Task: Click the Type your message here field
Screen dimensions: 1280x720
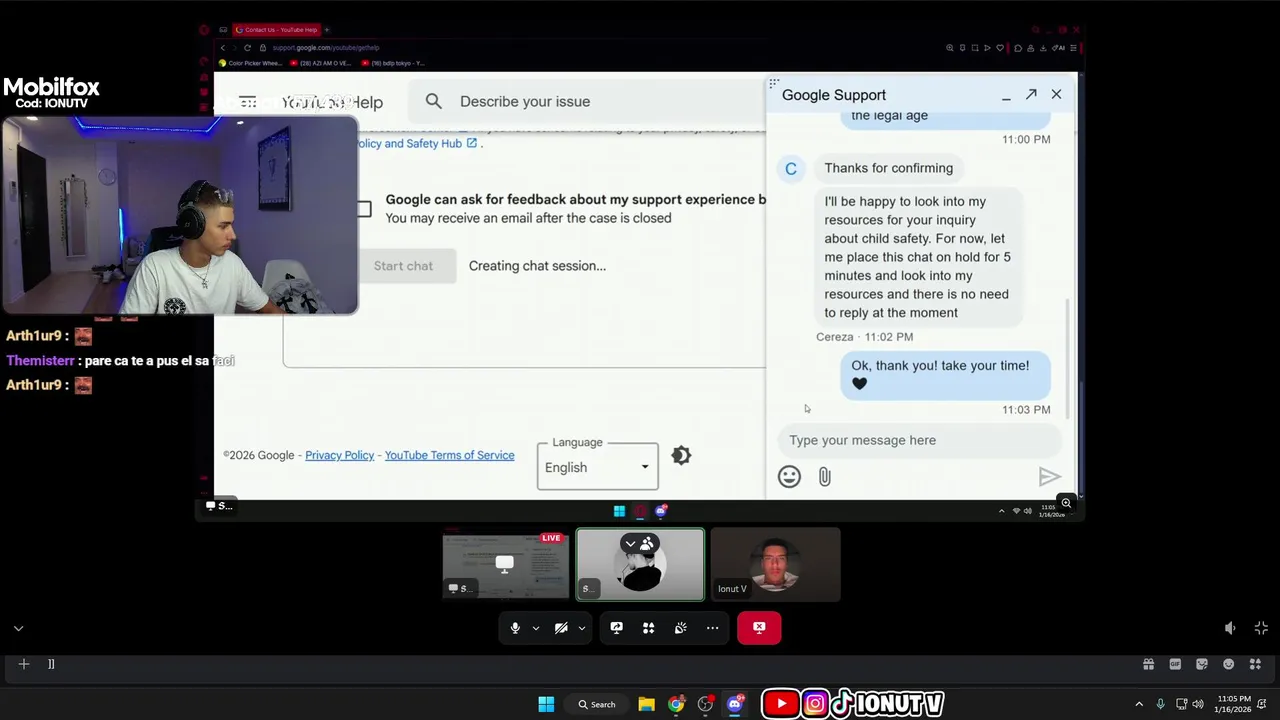Action: click(918, 440)
